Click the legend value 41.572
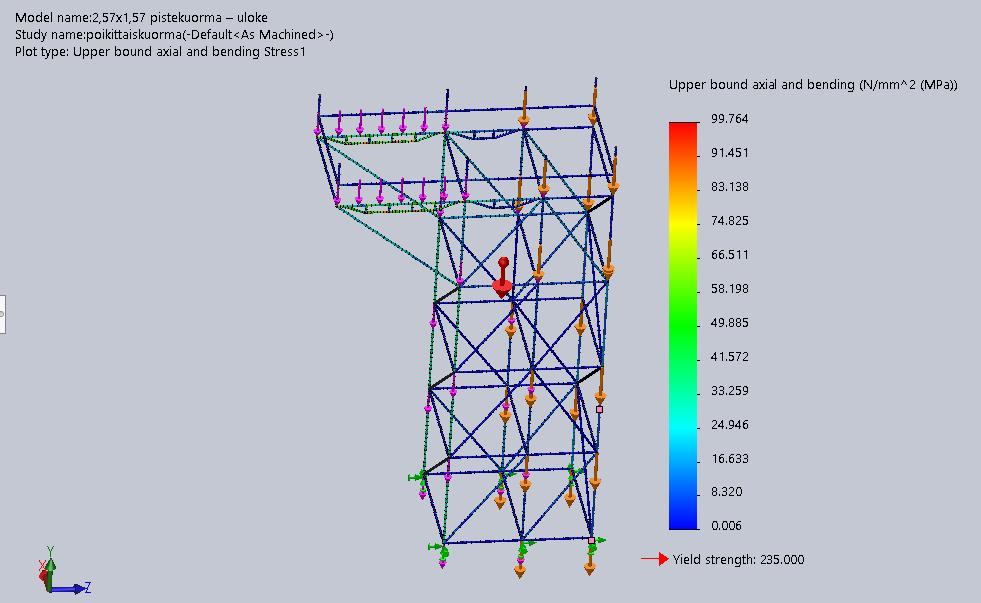Image resolution: width=981 pixels, height=603 pixels. tap(729, 357)
